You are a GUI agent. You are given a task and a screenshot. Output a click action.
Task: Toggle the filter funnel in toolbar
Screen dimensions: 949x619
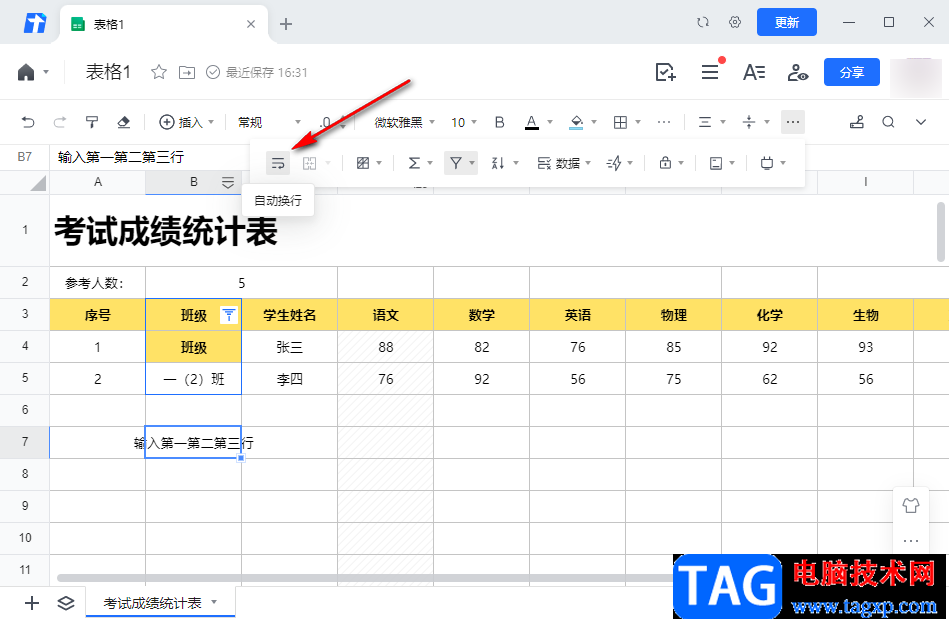tap(456, 163)
